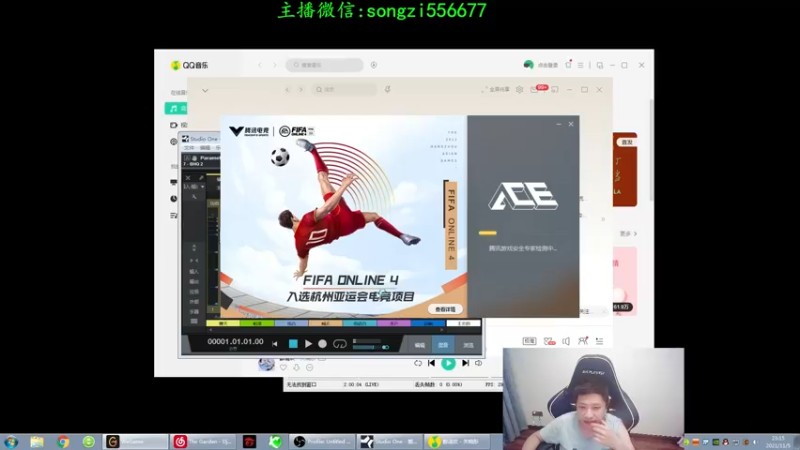Click the speaker icon in the bottom bar

coord(566,341)
